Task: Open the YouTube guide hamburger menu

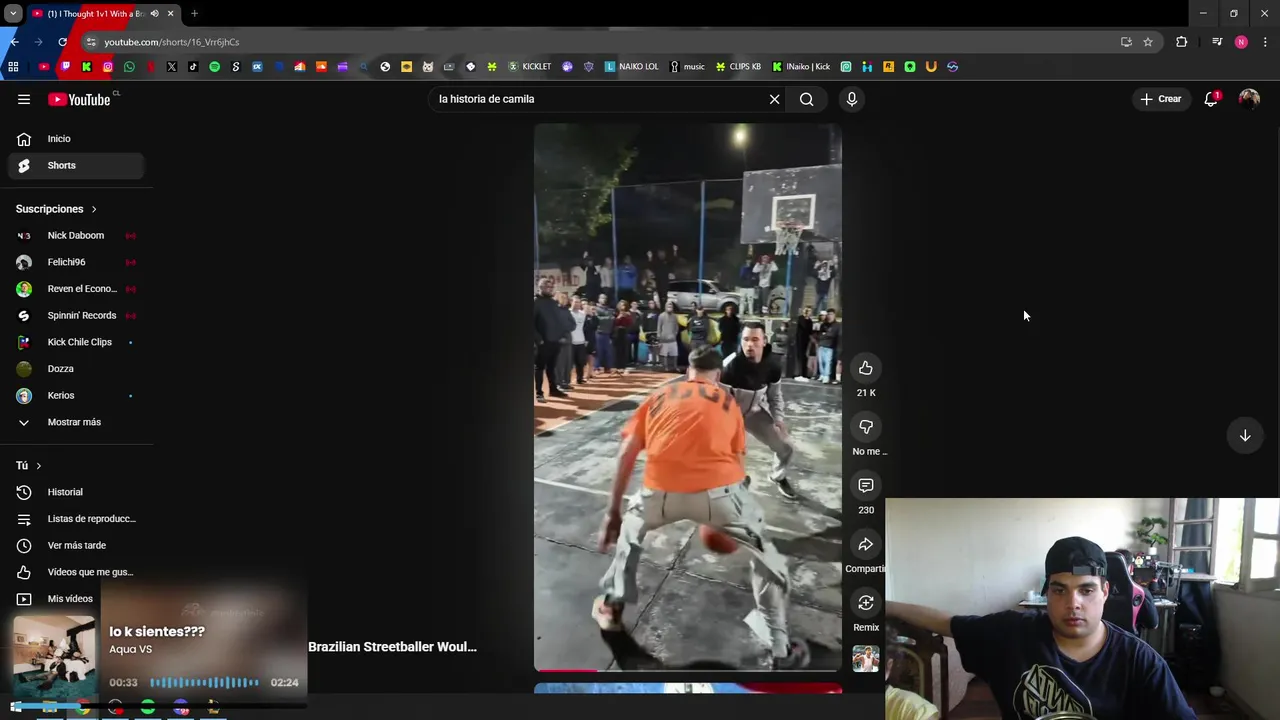Action: [24, 99]
